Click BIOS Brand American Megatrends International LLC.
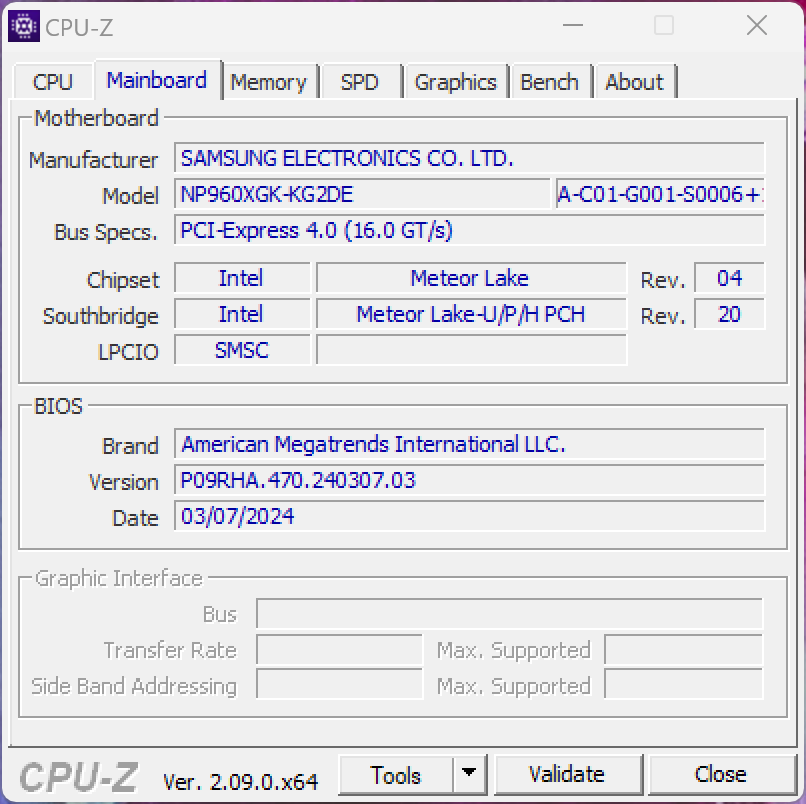The height and width of the screenshot is (804, 806). (469, 444)
